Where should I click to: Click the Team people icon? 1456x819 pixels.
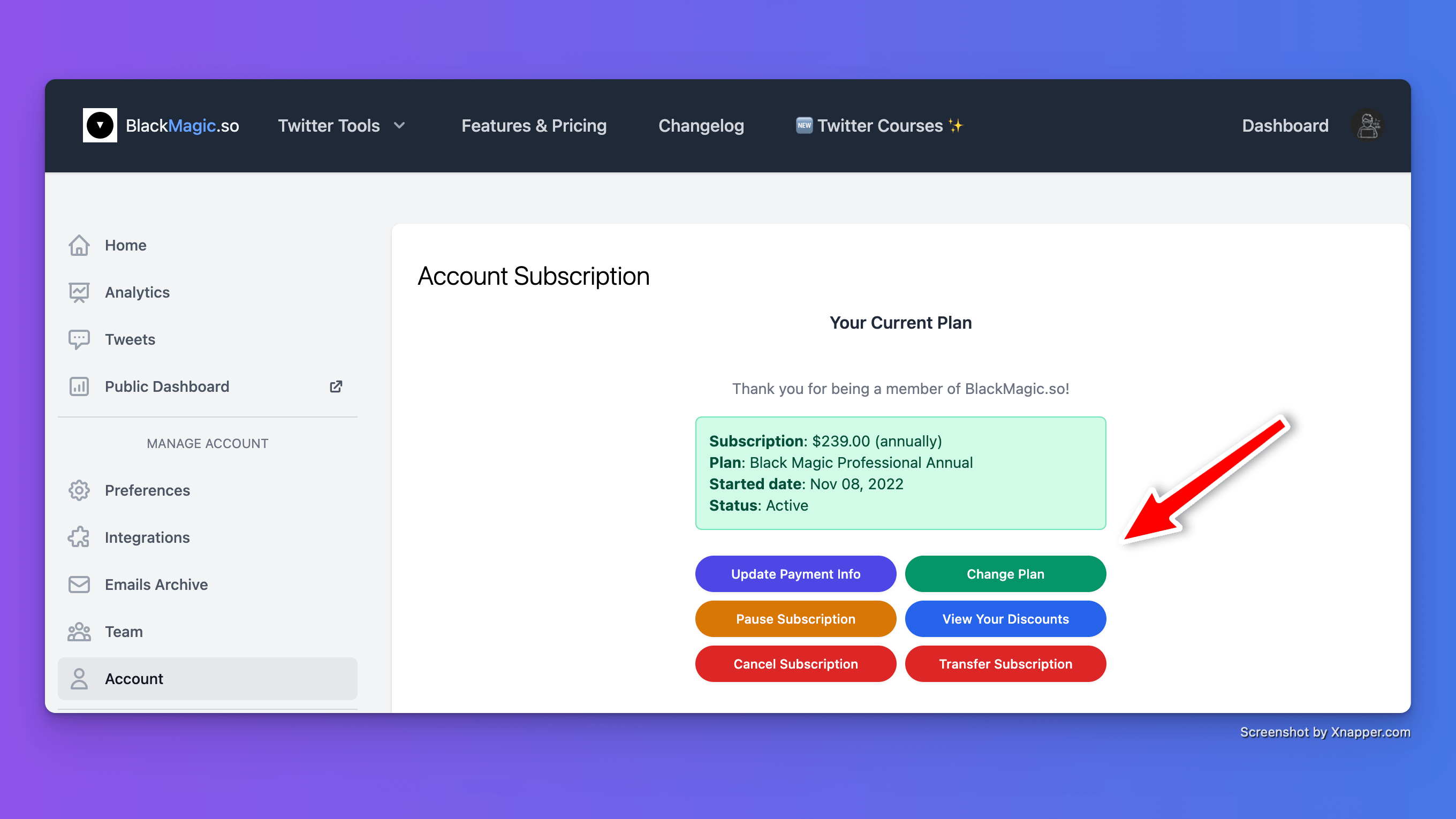click(x=79, y=631)
